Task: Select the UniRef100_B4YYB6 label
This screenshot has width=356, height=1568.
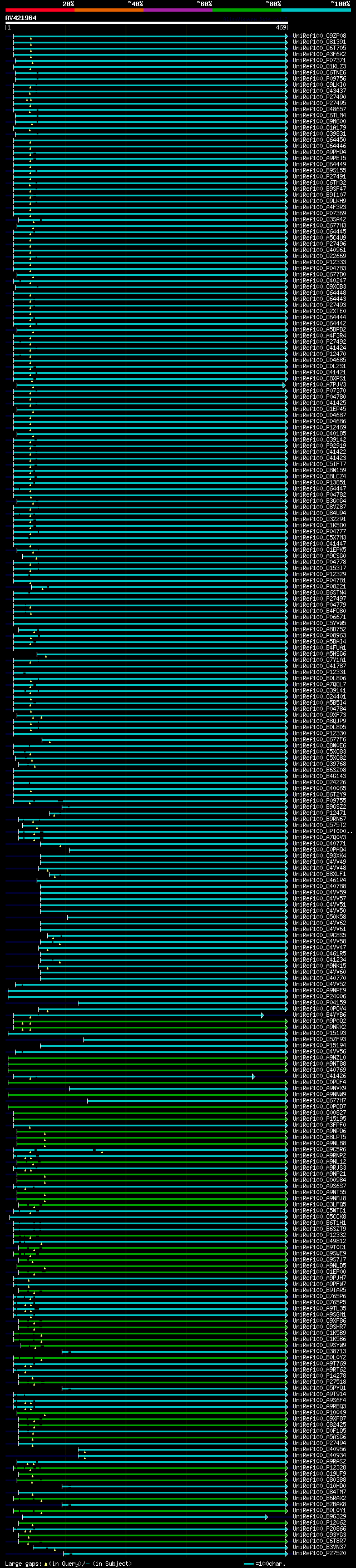Action: pyautogui.click(x=319, y=1015)
